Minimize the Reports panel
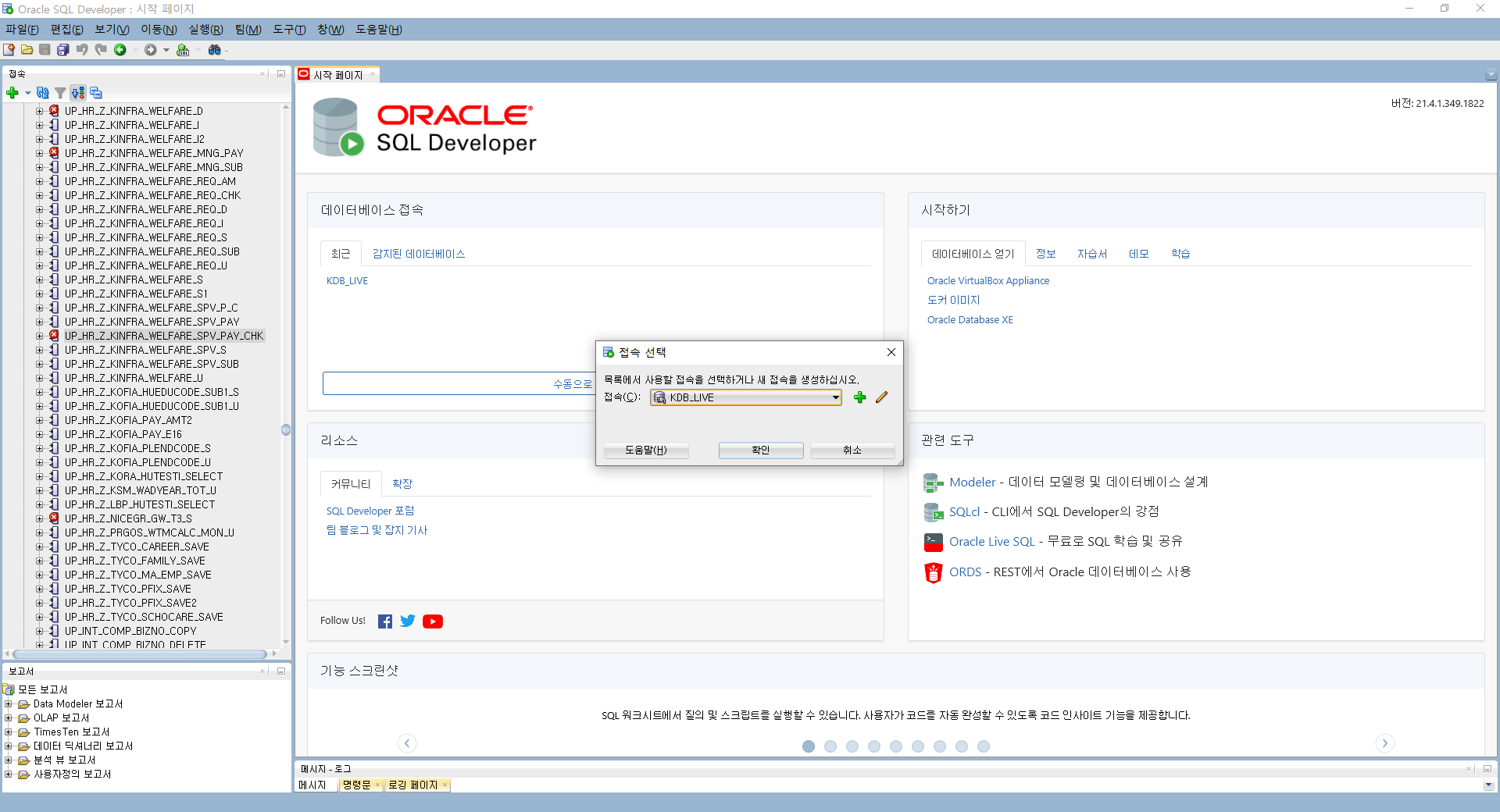This screenshot has height=812, width=1500. coord(281,671)
